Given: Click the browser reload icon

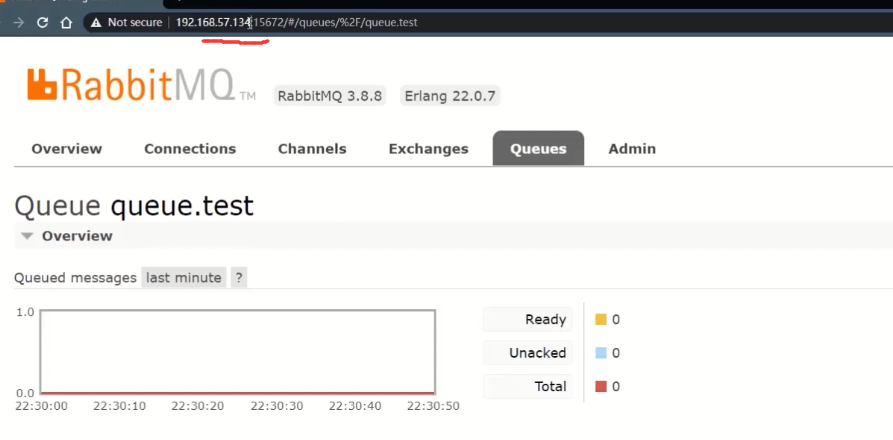Looking at the screenshot, I should point(42,22).
